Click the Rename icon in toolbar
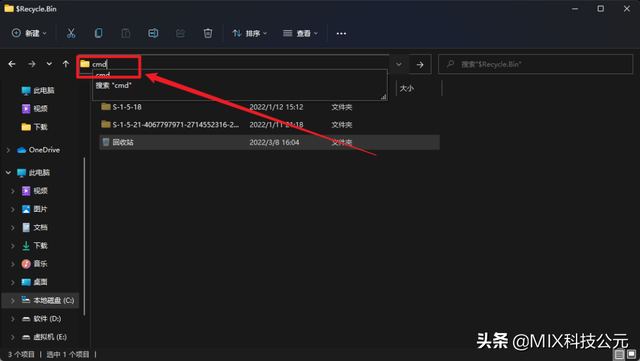The width and height of the screenshot is (640, 361). 153,33
